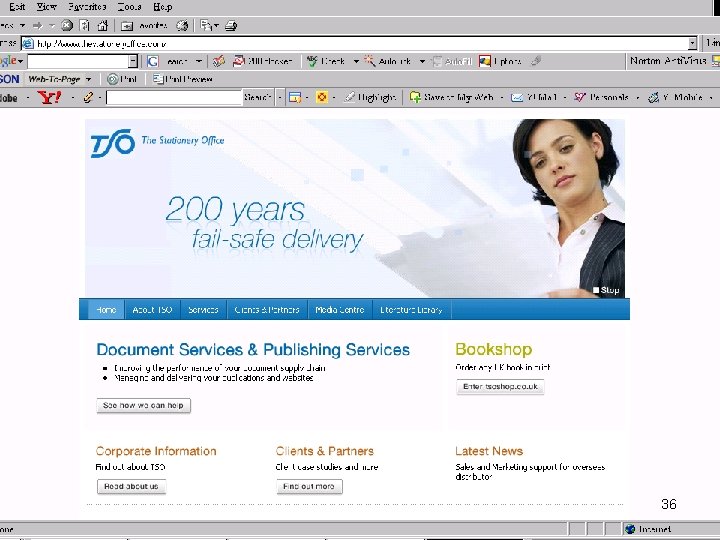
Task: Click the Refresh page icon
Action: 84,26
